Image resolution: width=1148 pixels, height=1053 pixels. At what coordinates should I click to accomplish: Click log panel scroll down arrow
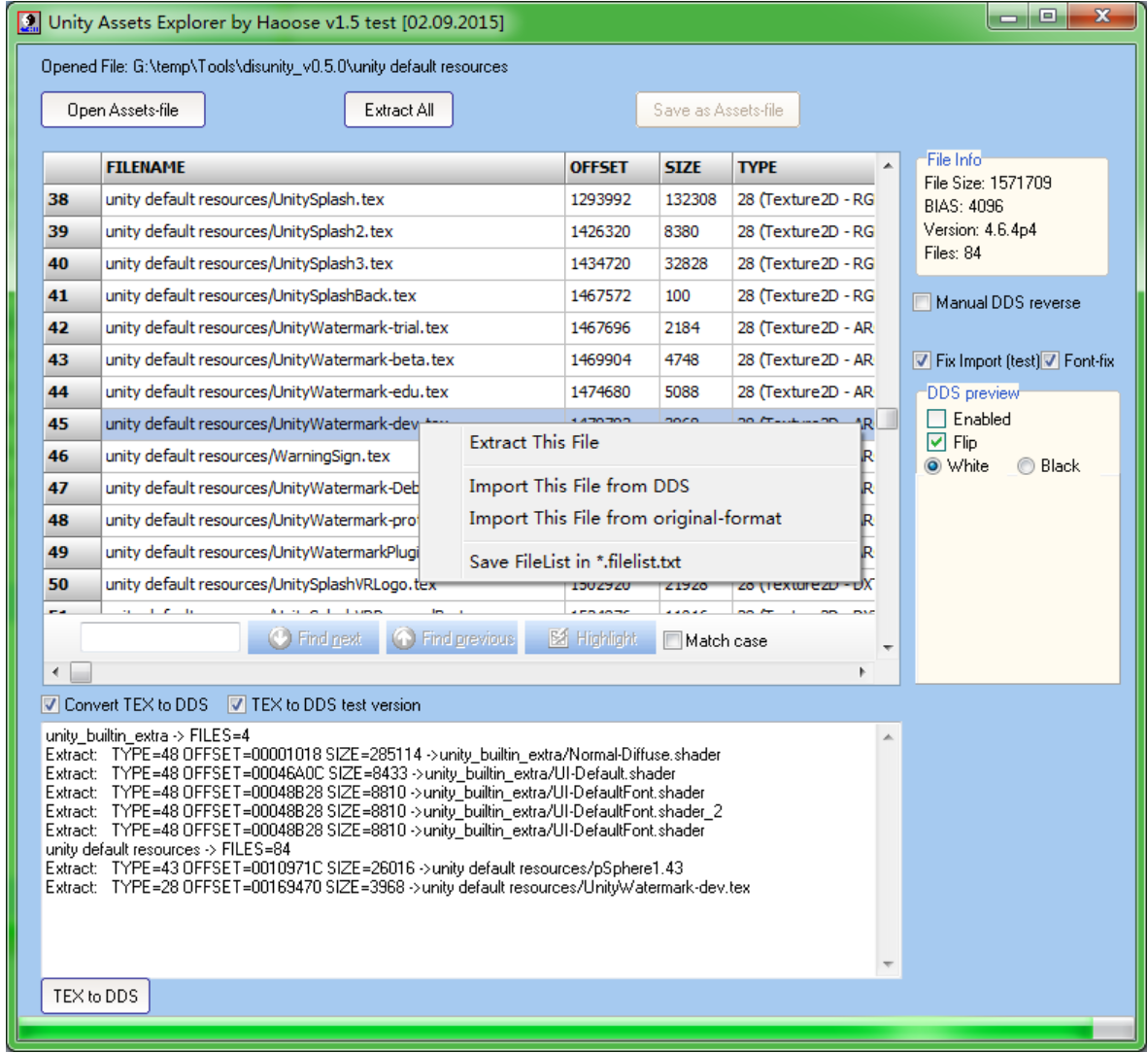point(888,965)
